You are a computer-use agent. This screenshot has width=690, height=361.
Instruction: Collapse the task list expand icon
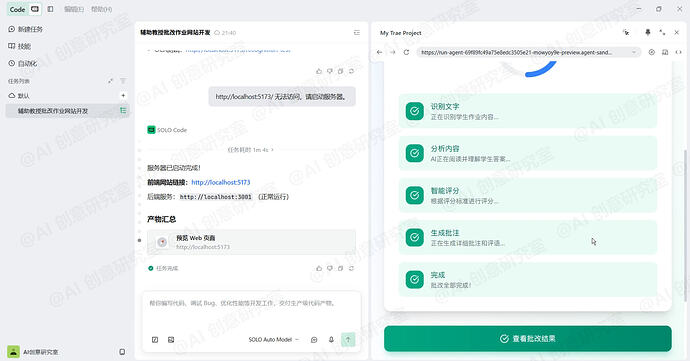click(110, 81)
